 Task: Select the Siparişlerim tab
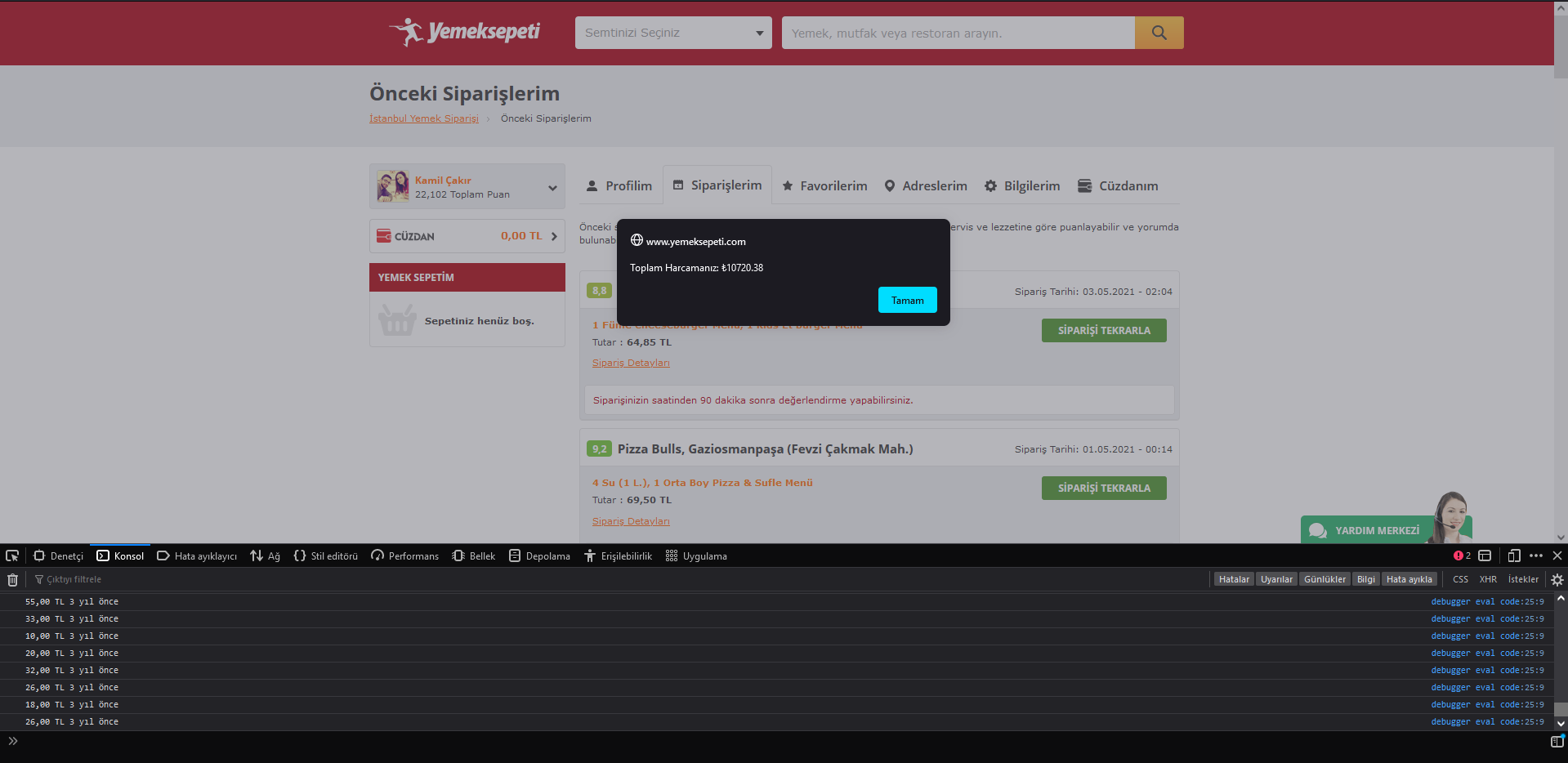pos(717,185)
